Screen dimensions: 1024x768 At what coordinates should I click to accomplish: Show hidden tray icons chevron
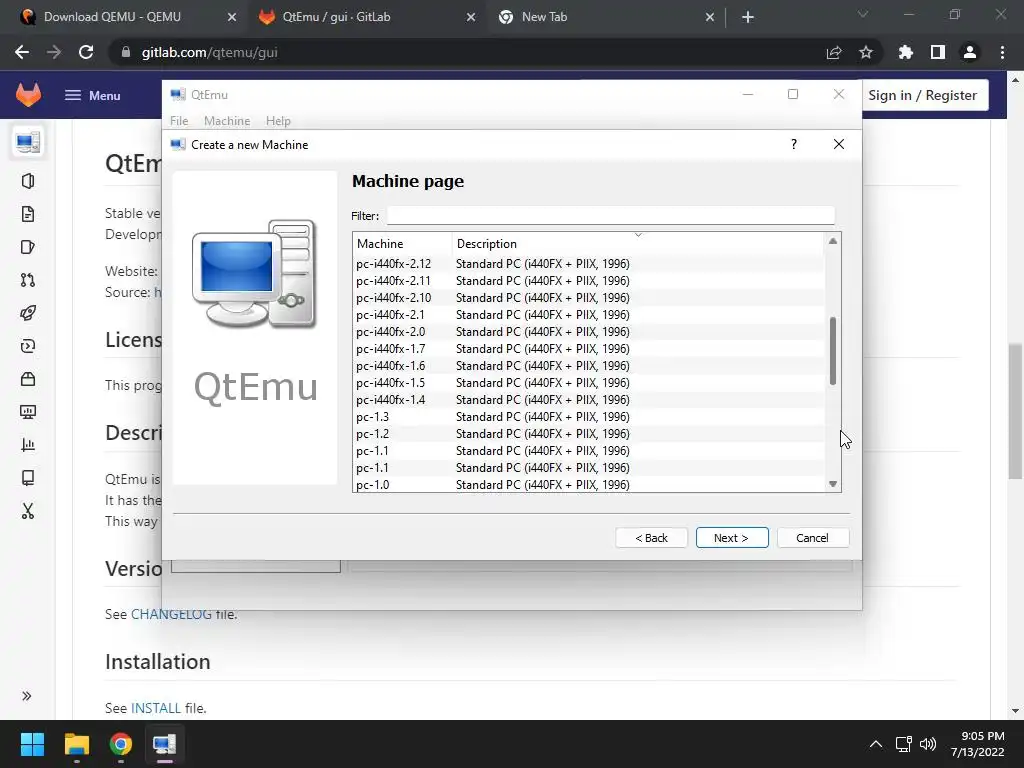(876, 744)
